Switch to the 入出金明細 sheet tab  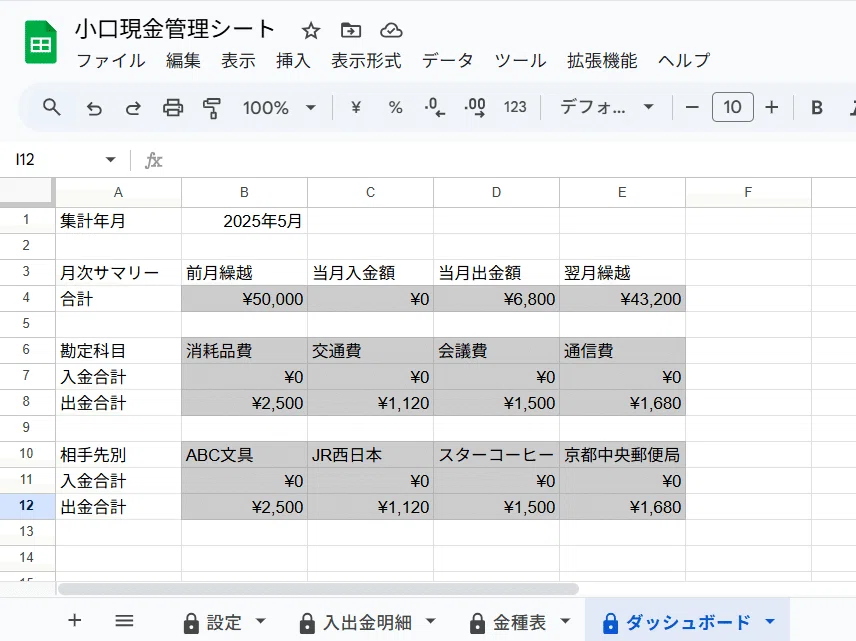tap(367, 622)
